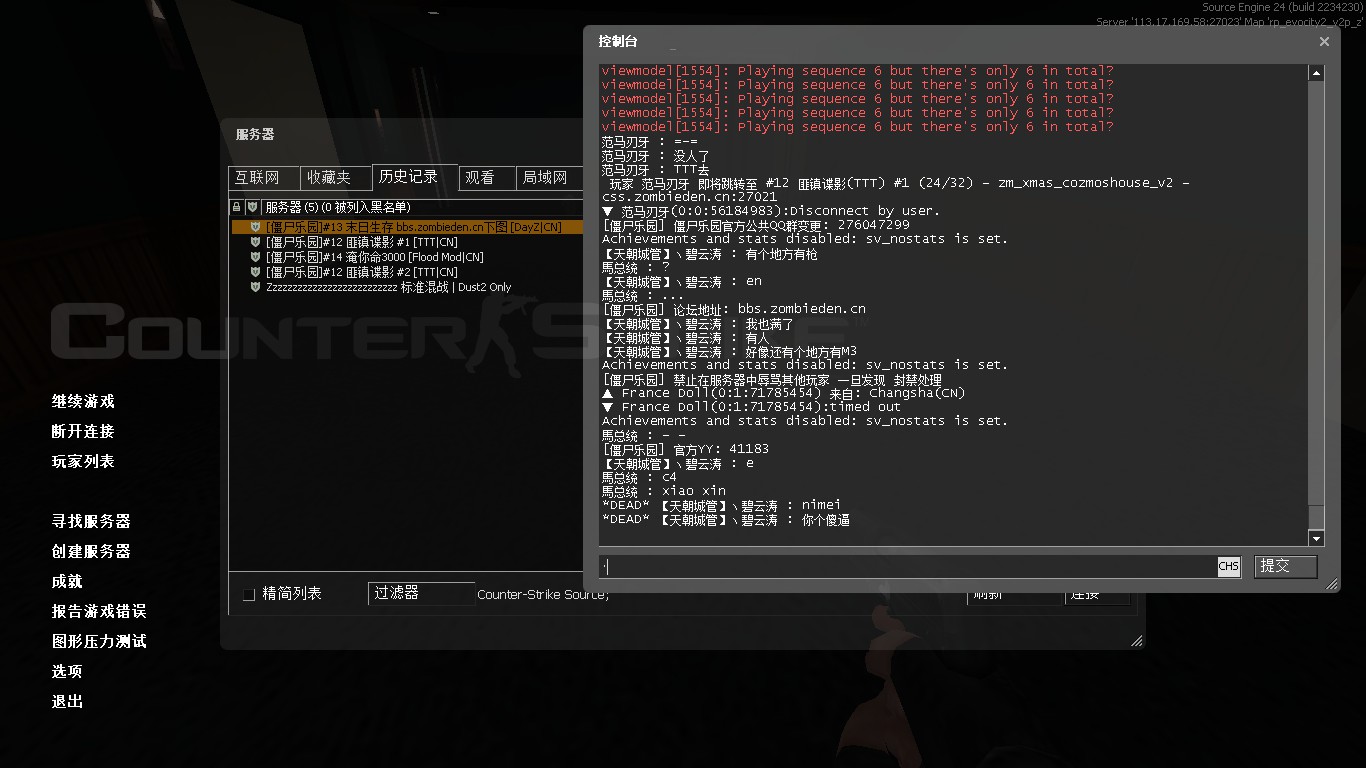This screenshot has height=768, width=1366.
Task: Click 'Source Engine 24 (build 2234230)' text
Action: (x=1282, y=7)
